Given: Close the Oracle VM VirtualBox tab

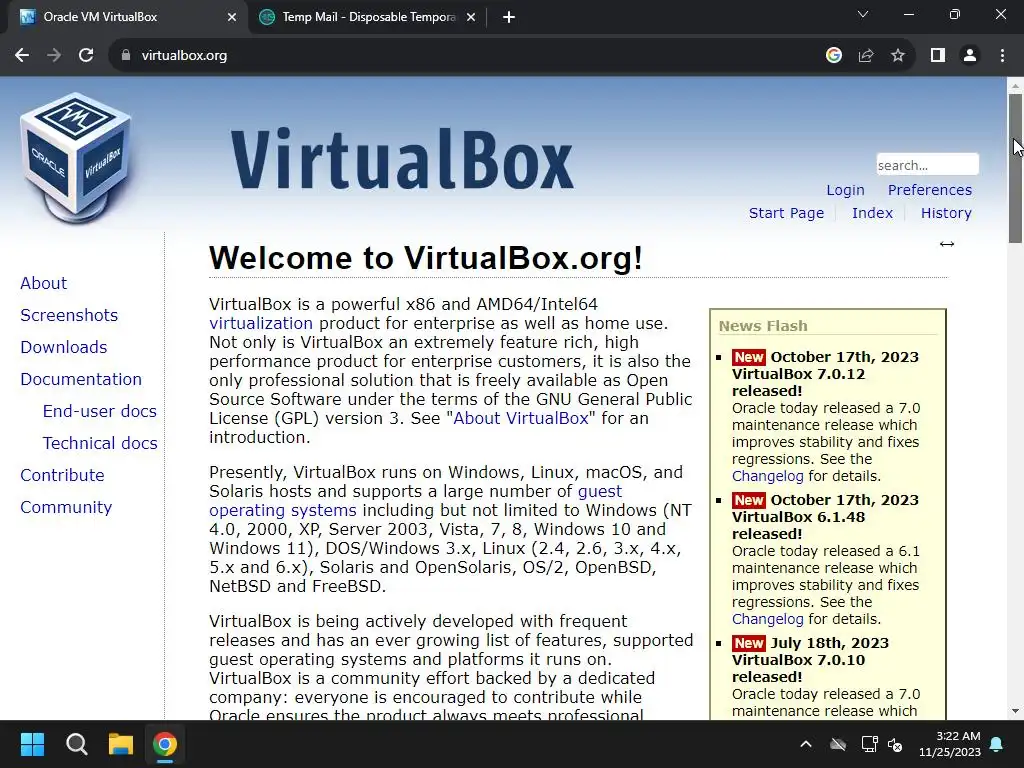Looking at the screenshot, I should [x=232, y=18].
